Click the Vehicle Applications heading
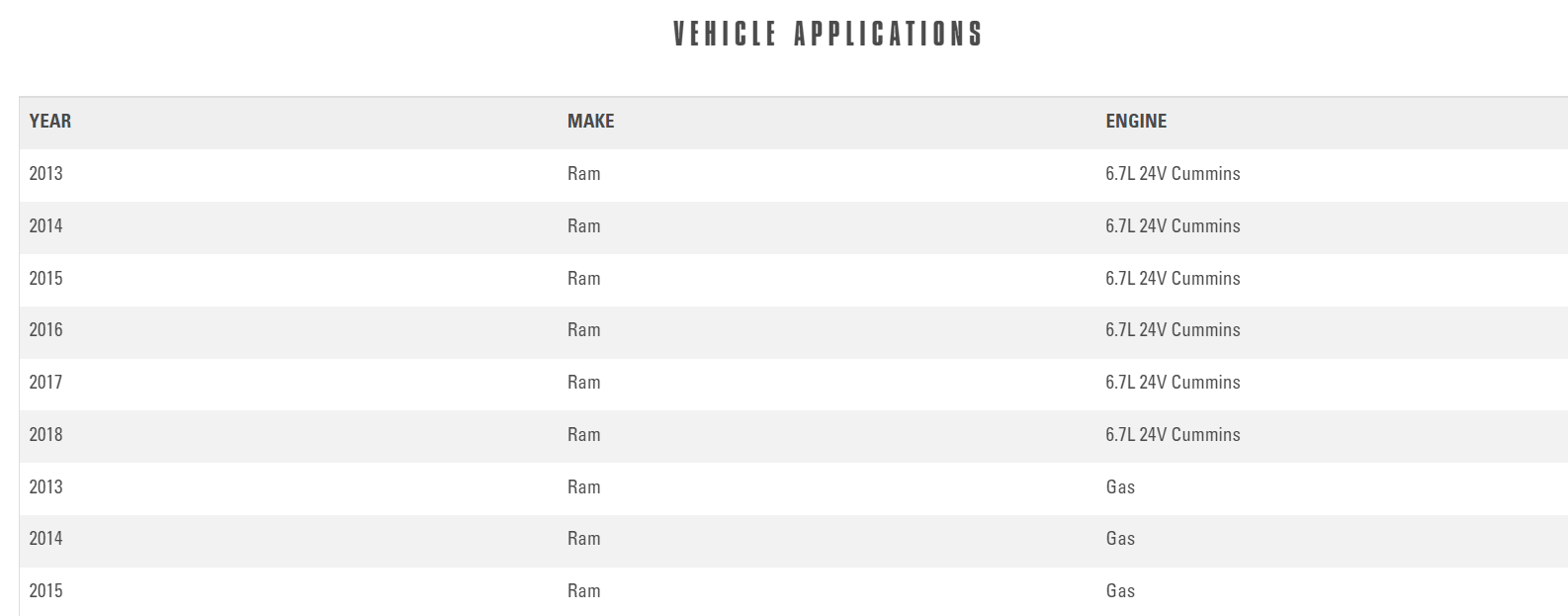Screen dimensions: 1568x616 point(828,34)
